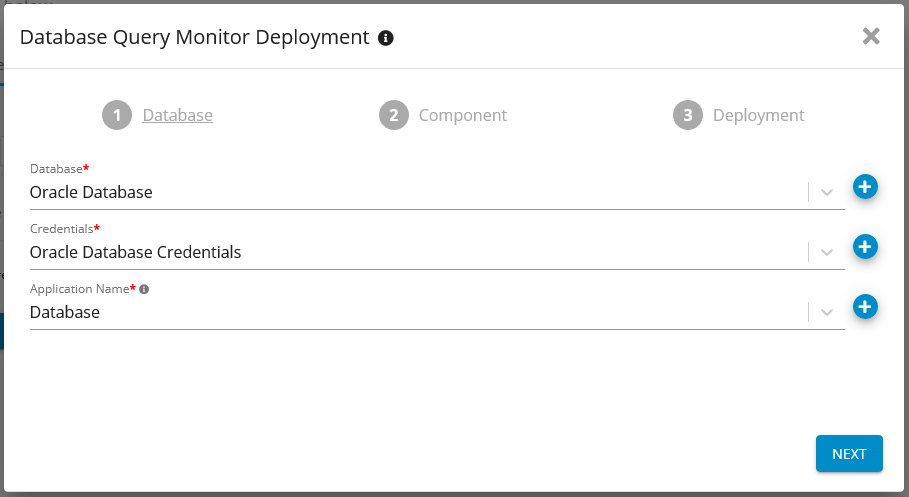The height and width of the screenshot is (497, 909).
Task: Expand the Database dropdown arrow
Action: tap(827, 192)
